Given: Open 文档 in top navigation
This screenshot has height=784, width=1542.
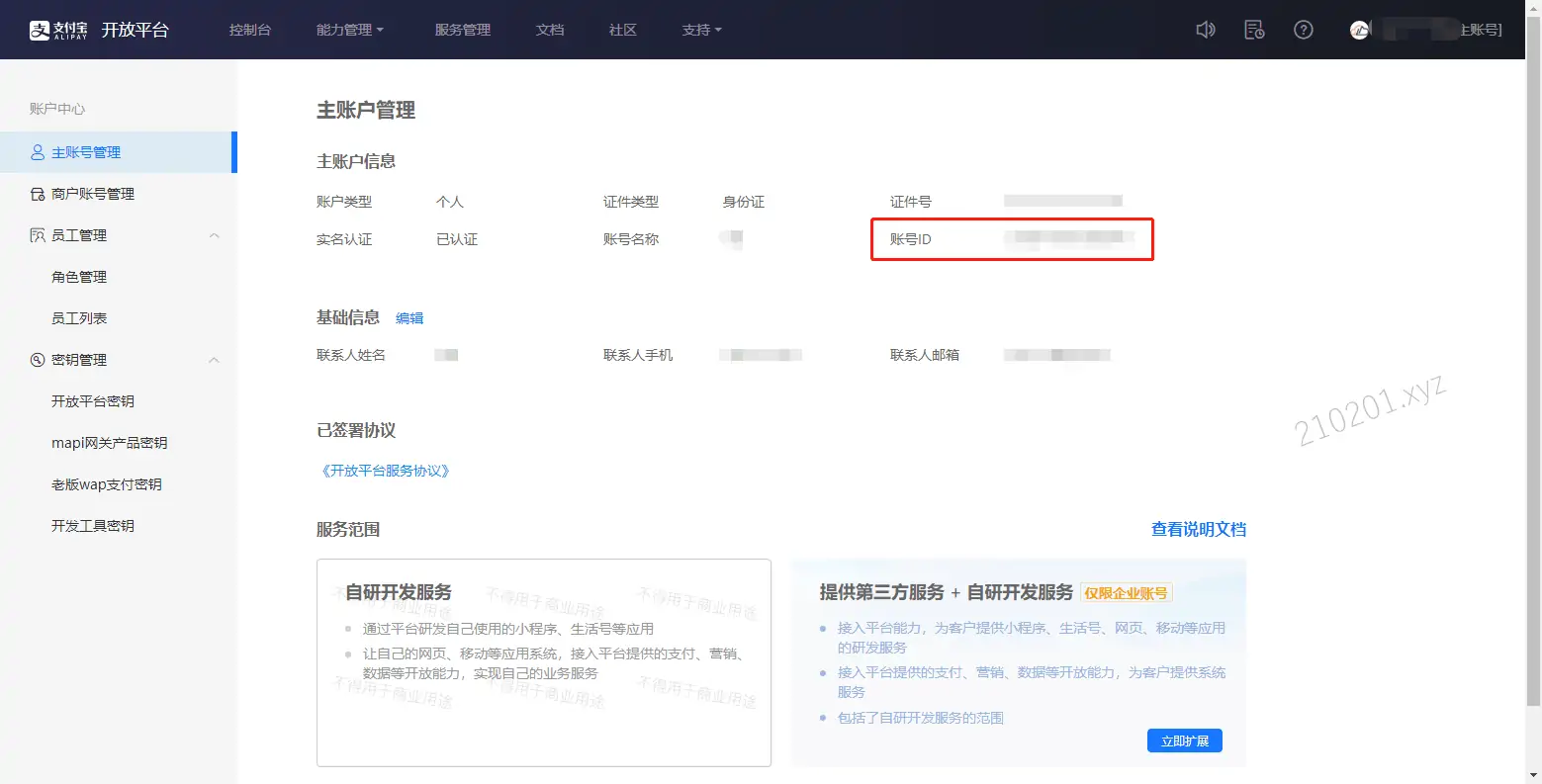Looking at the screenshot, I should coord(550,30).
